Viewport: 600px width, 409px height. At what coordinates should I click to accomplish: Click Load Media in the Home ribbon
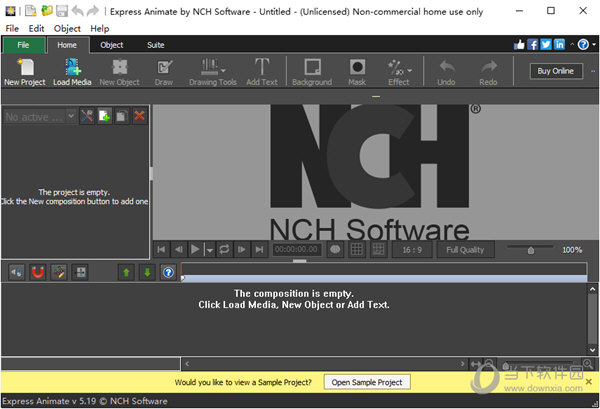[x=72, y=72]
